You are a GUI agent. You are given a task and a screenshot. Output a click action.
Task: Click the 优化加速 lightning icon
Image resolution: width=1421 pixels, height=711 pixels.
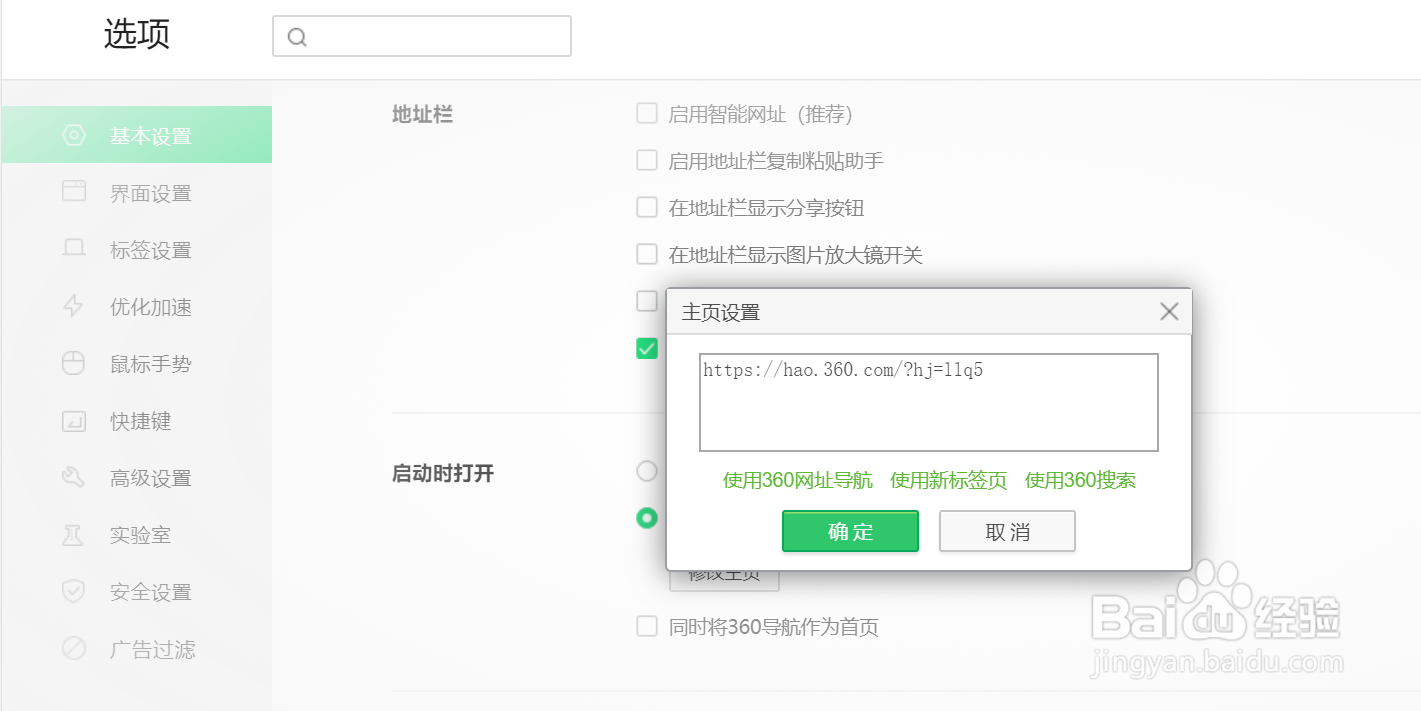73,306
